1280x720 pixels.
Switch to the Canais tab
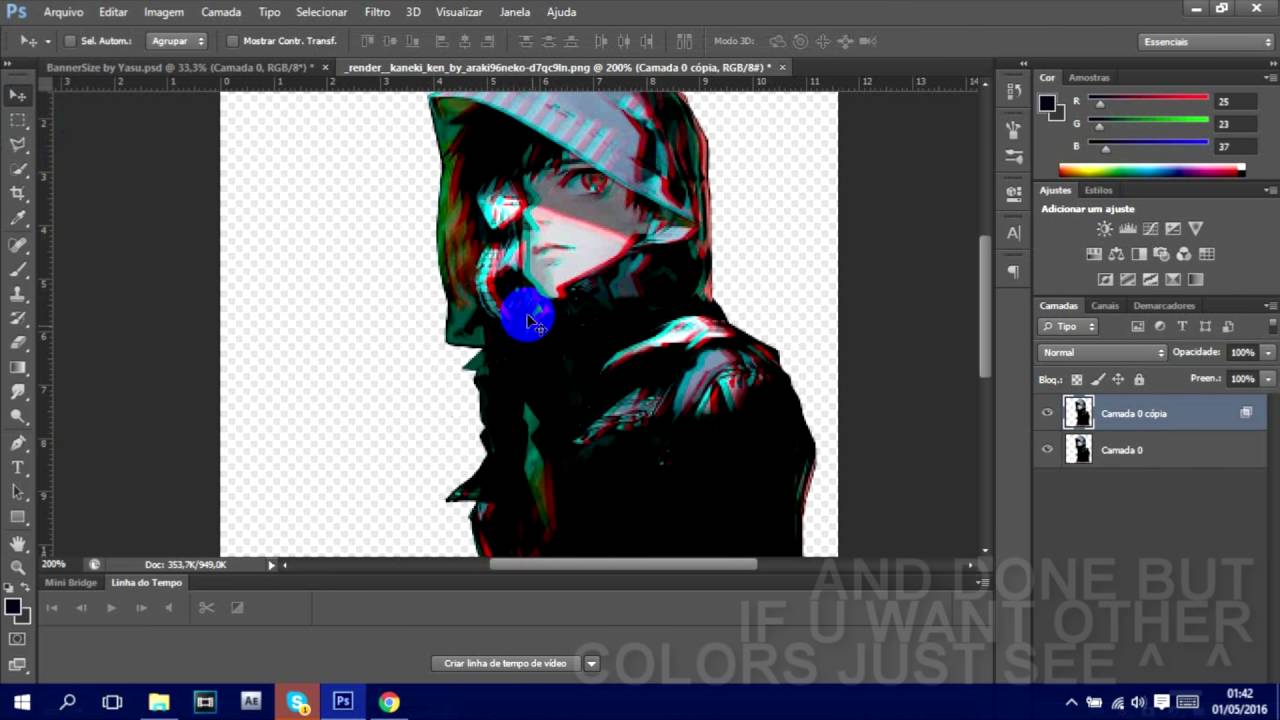pos(1104,305)
